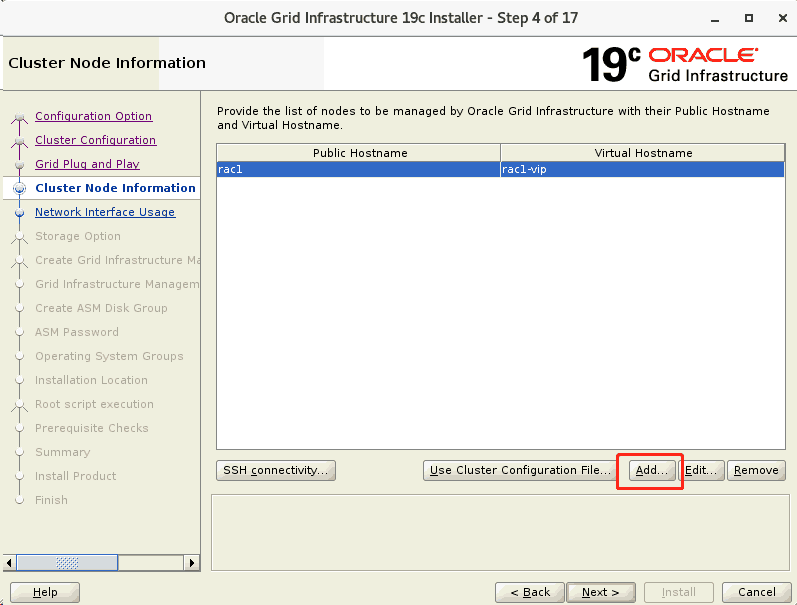Click the Grid Plug and Play step marker

[19, 165]
